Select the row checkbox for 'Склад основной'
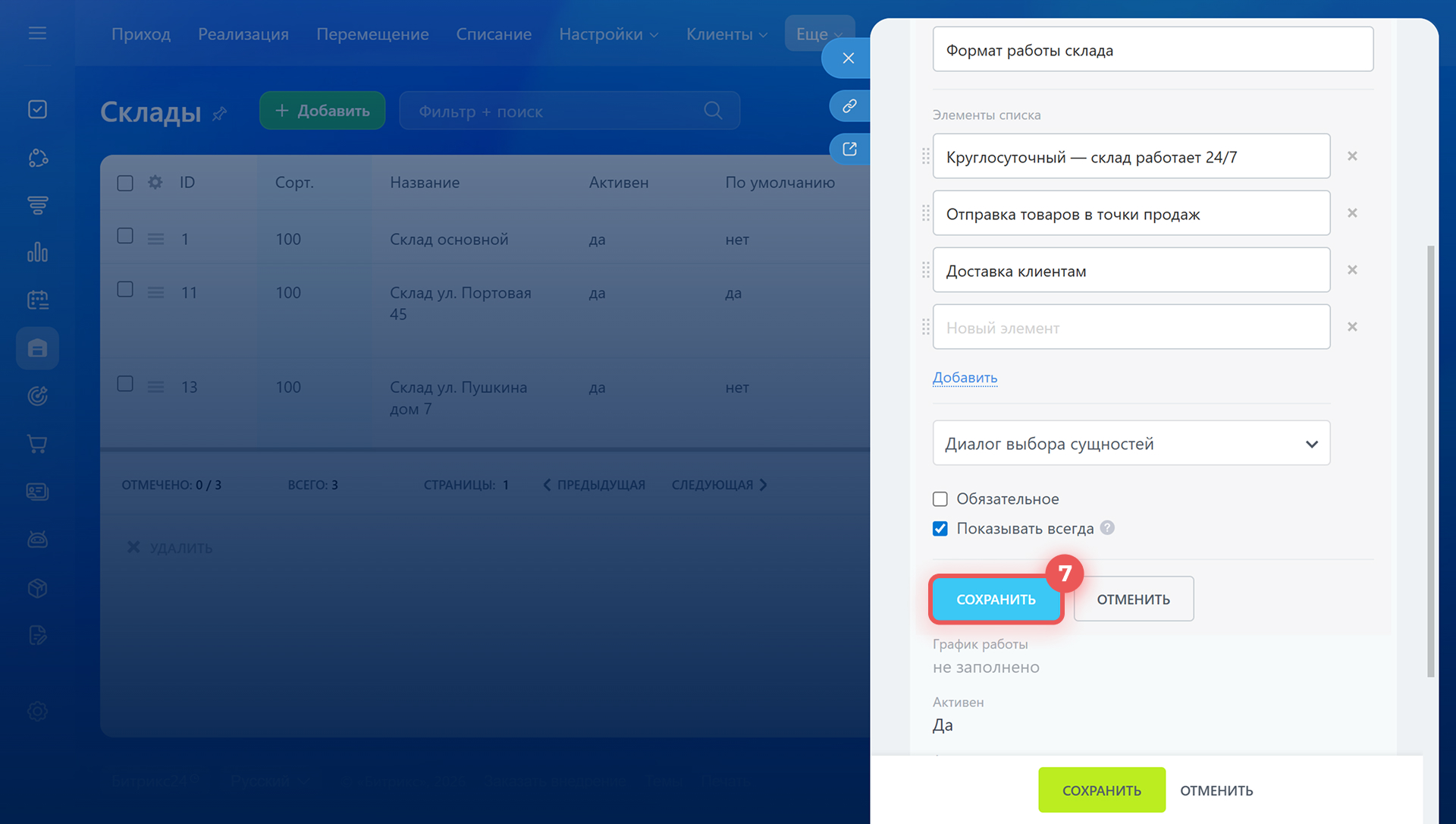Screen dimensions: 1456x824 (125, 237)
